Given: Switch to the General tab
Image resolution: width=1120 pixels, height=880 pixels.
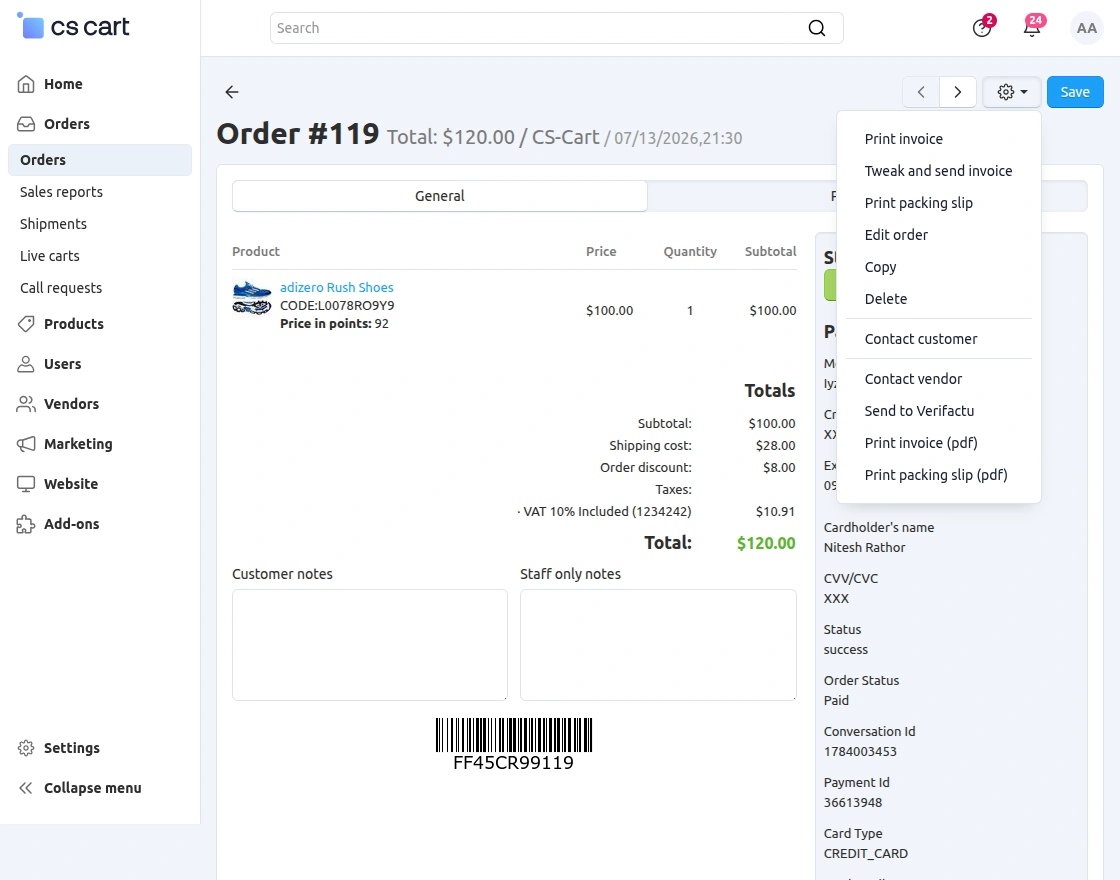Looking at the screenshot, I should 440,196.
